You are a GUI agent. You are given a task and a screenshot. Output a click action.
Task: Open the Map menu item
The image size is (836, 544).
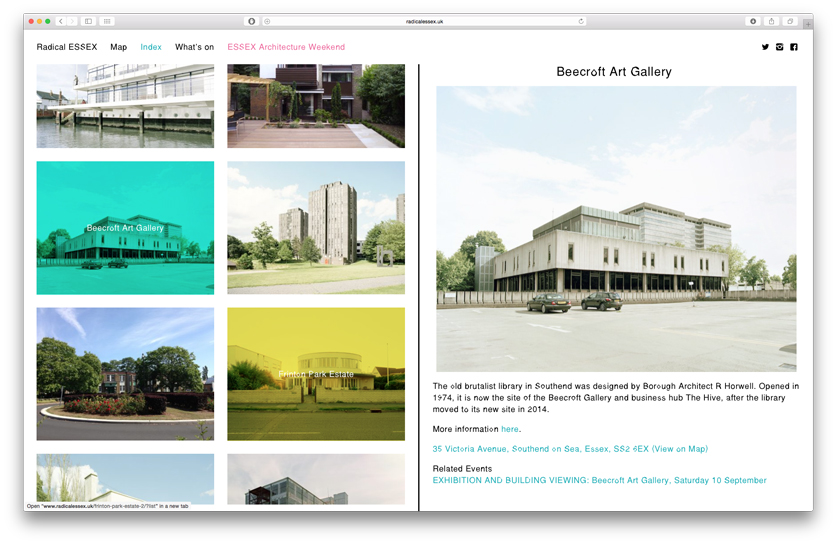pyautogui.click(x=118, y=47)
